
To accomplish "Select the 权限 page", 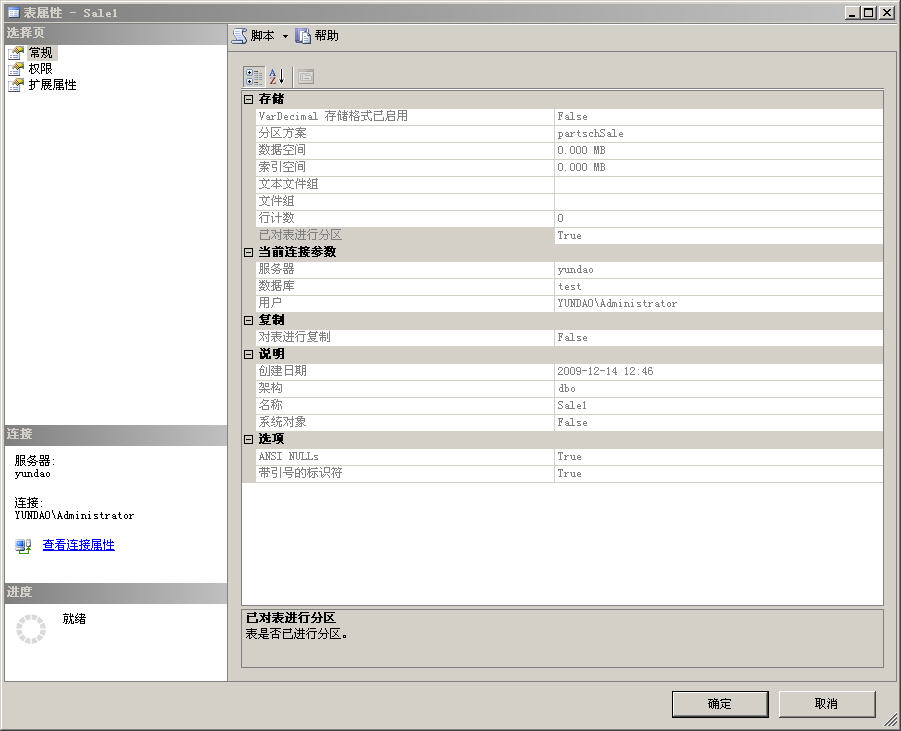I will point(40,69).
